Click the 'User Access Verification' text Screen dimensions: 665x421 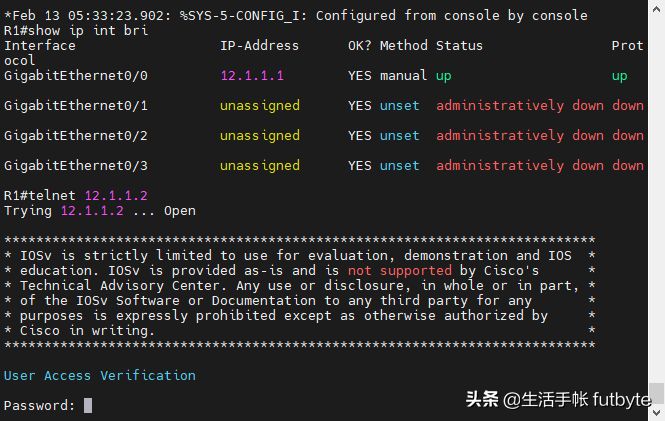pos(100,375)
